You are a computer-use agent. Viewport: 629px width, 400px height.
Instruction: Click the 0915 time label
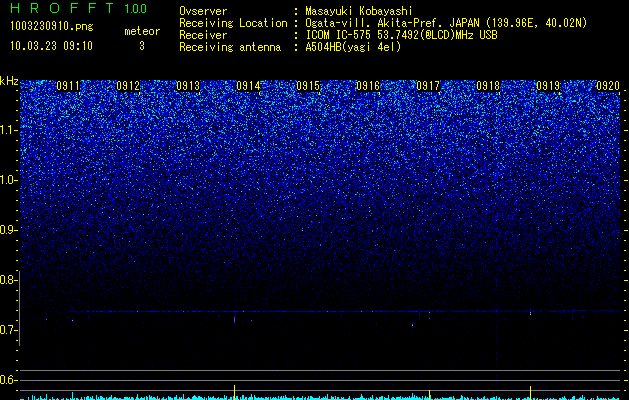pyautogui.click(x=308, y=86)
